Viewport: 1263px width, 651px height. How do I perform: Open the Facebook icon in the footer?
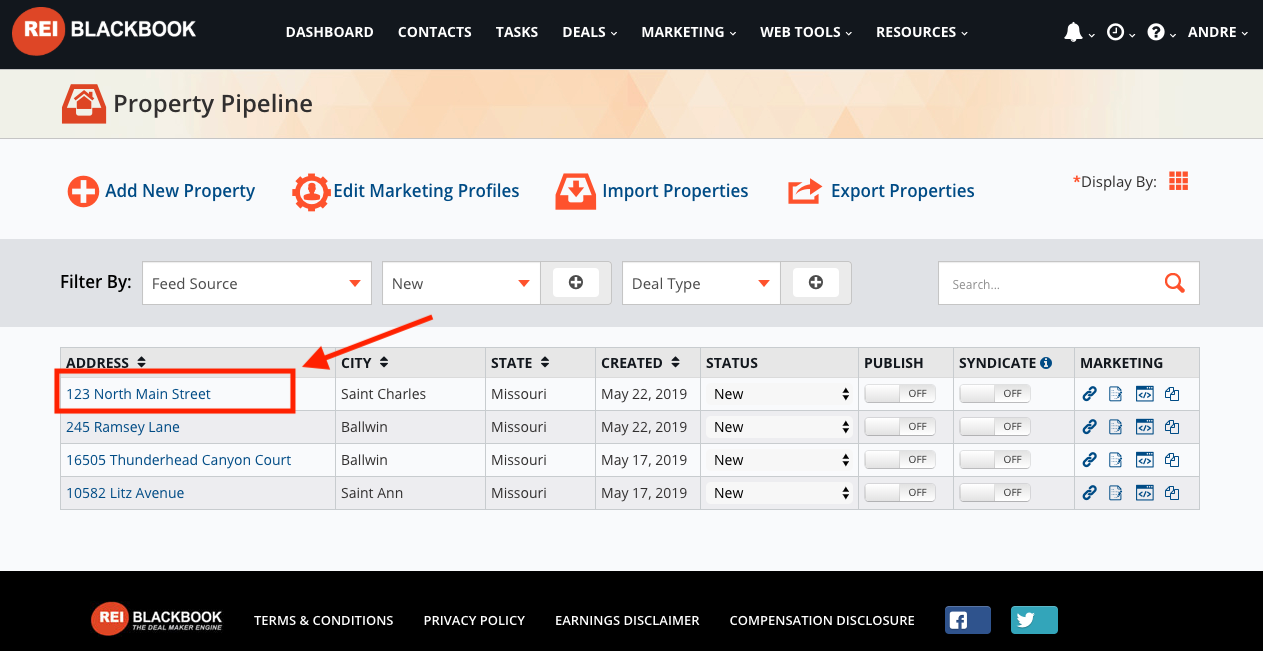pyautogui.click(x=968, y=620)
